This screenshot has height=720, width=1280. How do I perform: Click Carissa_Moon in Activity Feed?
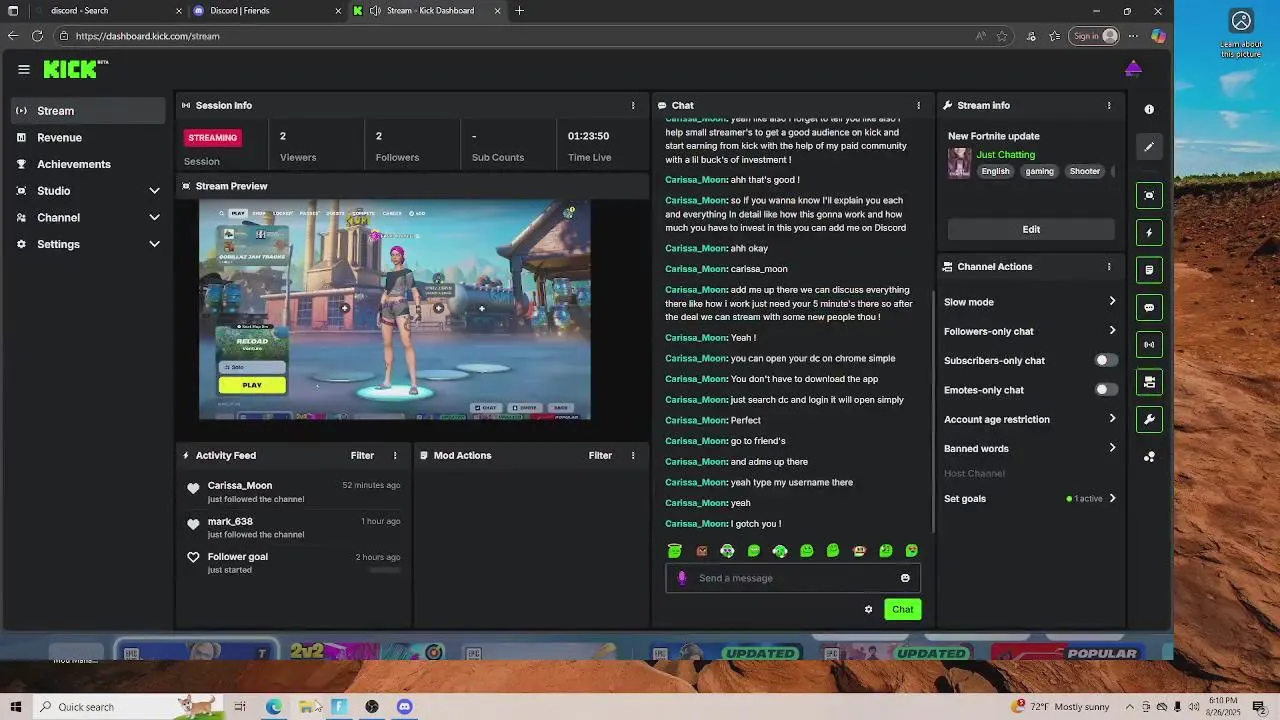click(240, 485)
